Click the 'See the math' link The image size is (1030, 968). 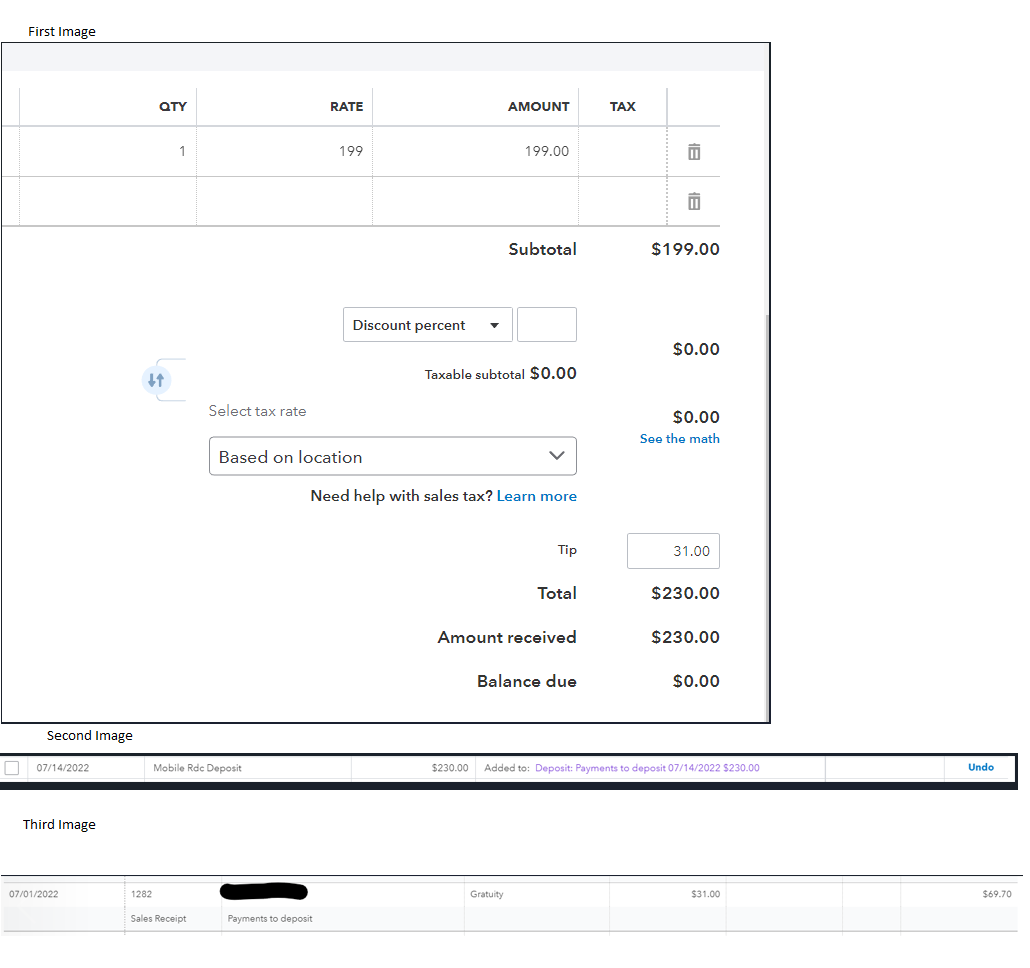point(679,438)
